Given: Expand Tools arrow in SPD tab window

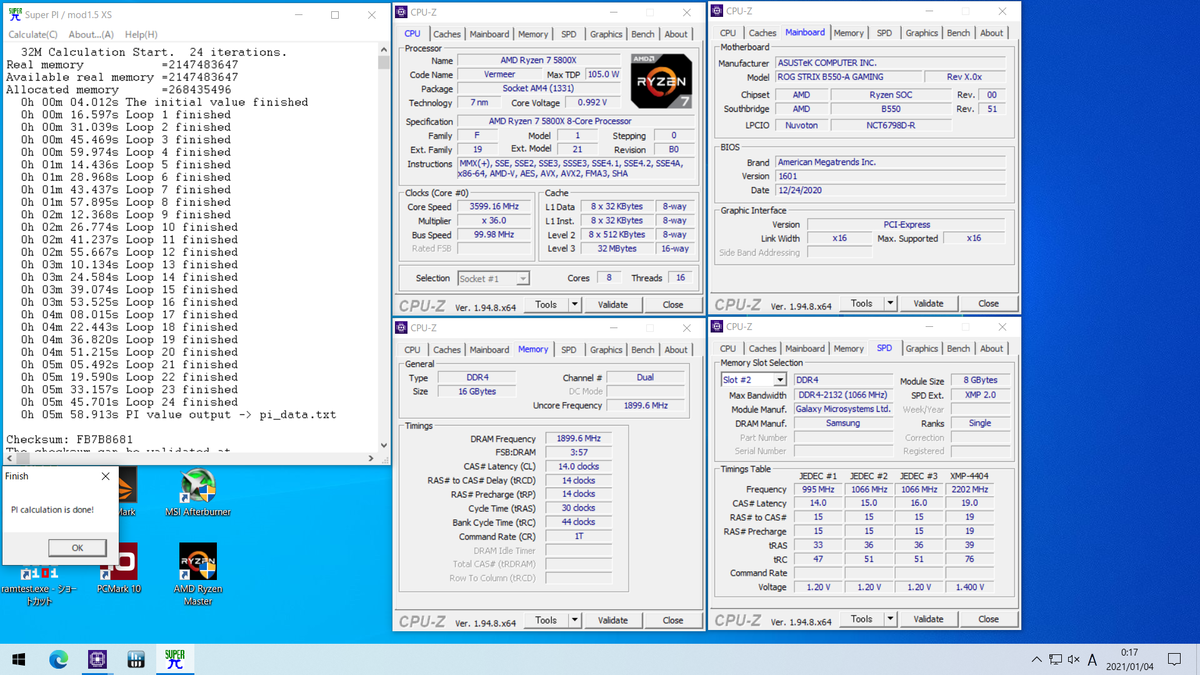Looking at the screenshot, I should click(890, 619).
